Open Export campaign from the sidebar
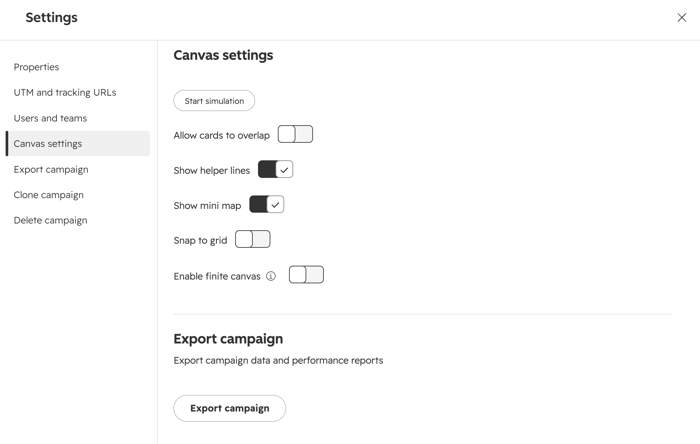 51,170
